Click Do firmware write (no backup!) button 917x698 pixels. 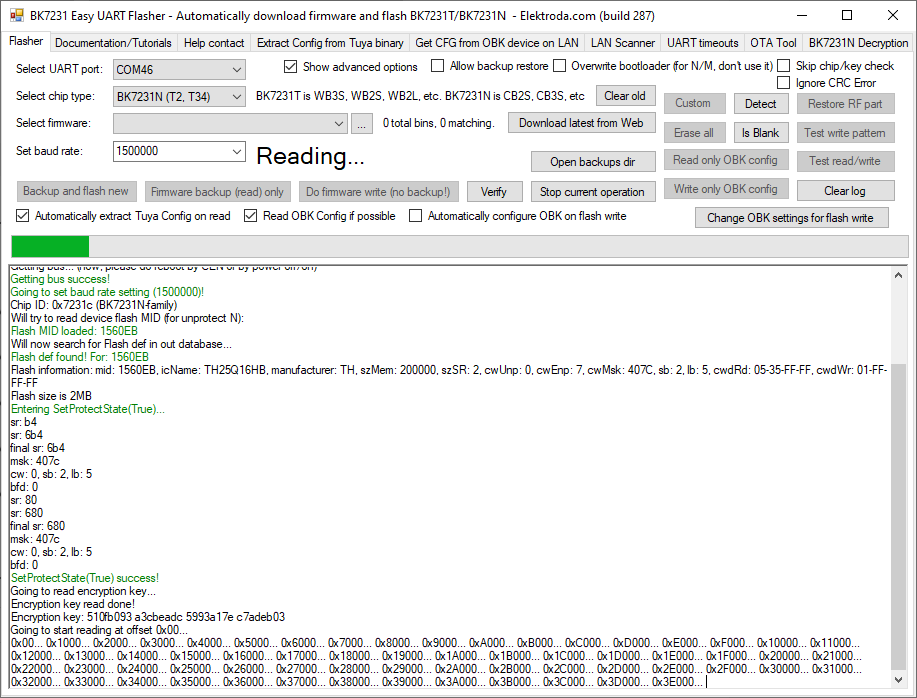[378, 192]
